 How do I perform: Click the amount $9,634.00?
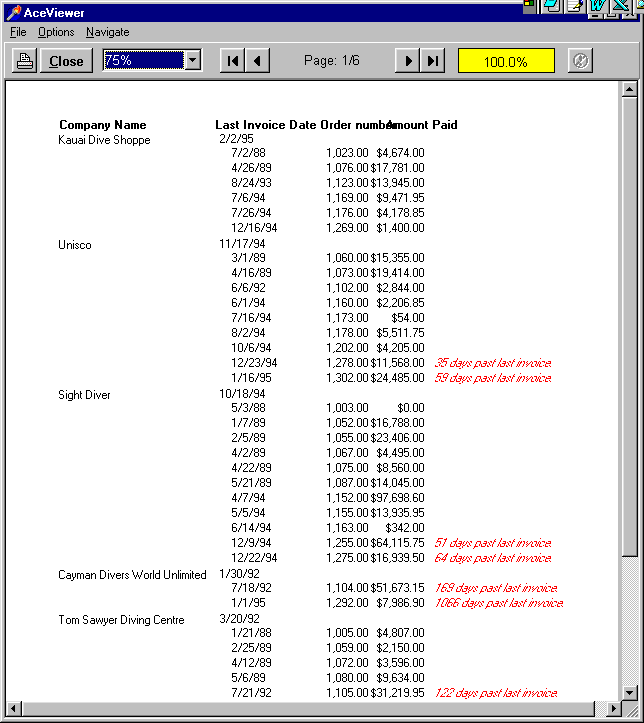click(400, 678)
